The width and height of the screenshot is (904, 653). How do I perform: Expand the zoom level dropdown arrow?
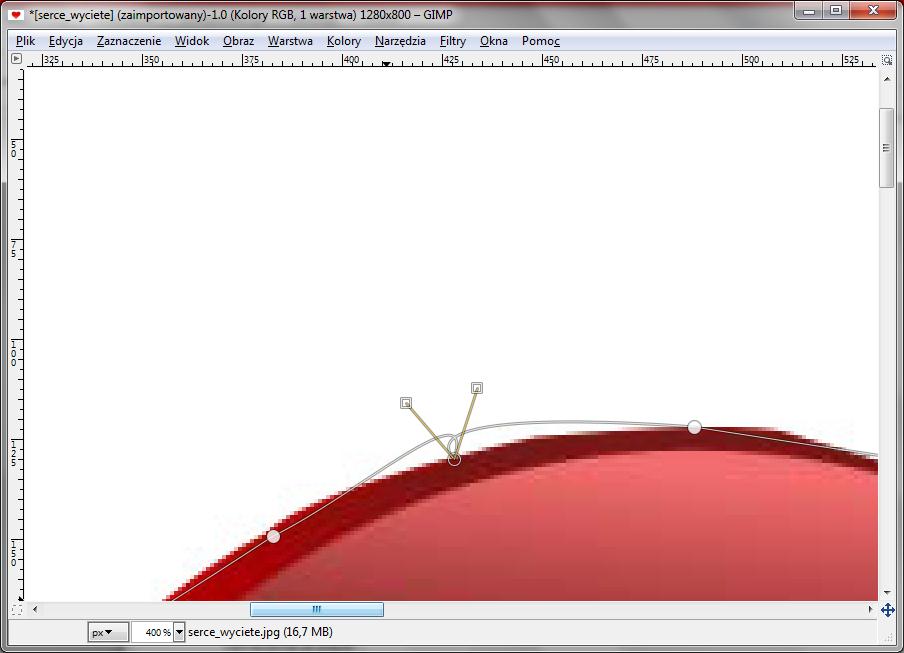179,632
